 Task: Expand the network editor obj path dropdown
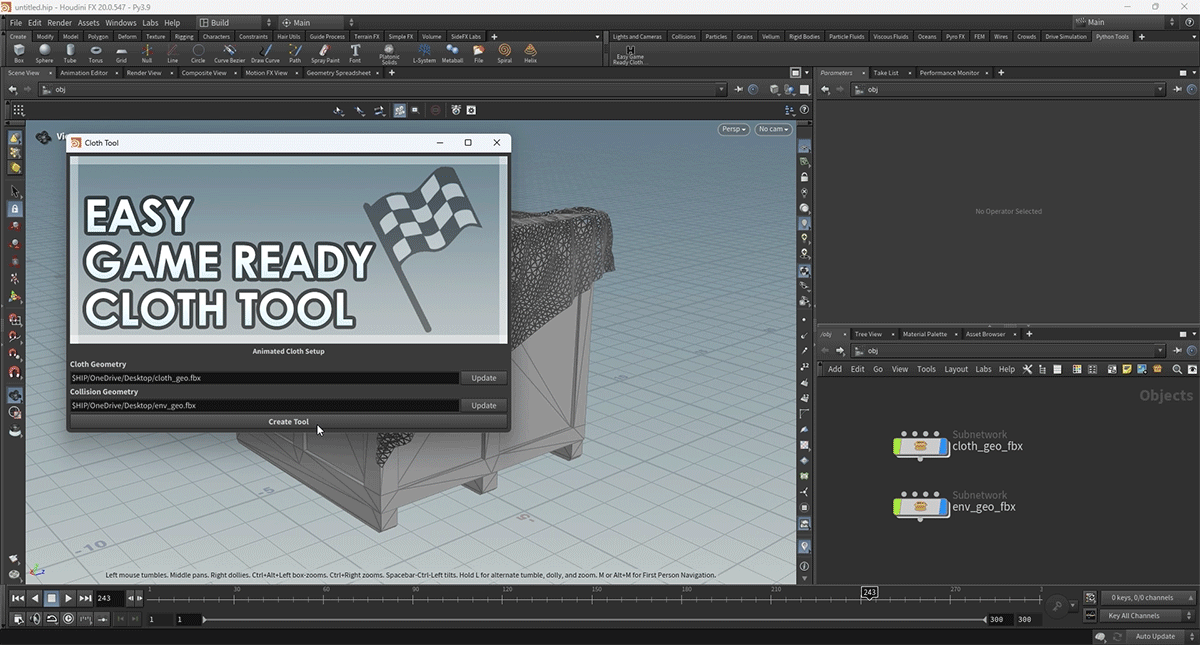pyautogui.click(x=1160, y=351)
